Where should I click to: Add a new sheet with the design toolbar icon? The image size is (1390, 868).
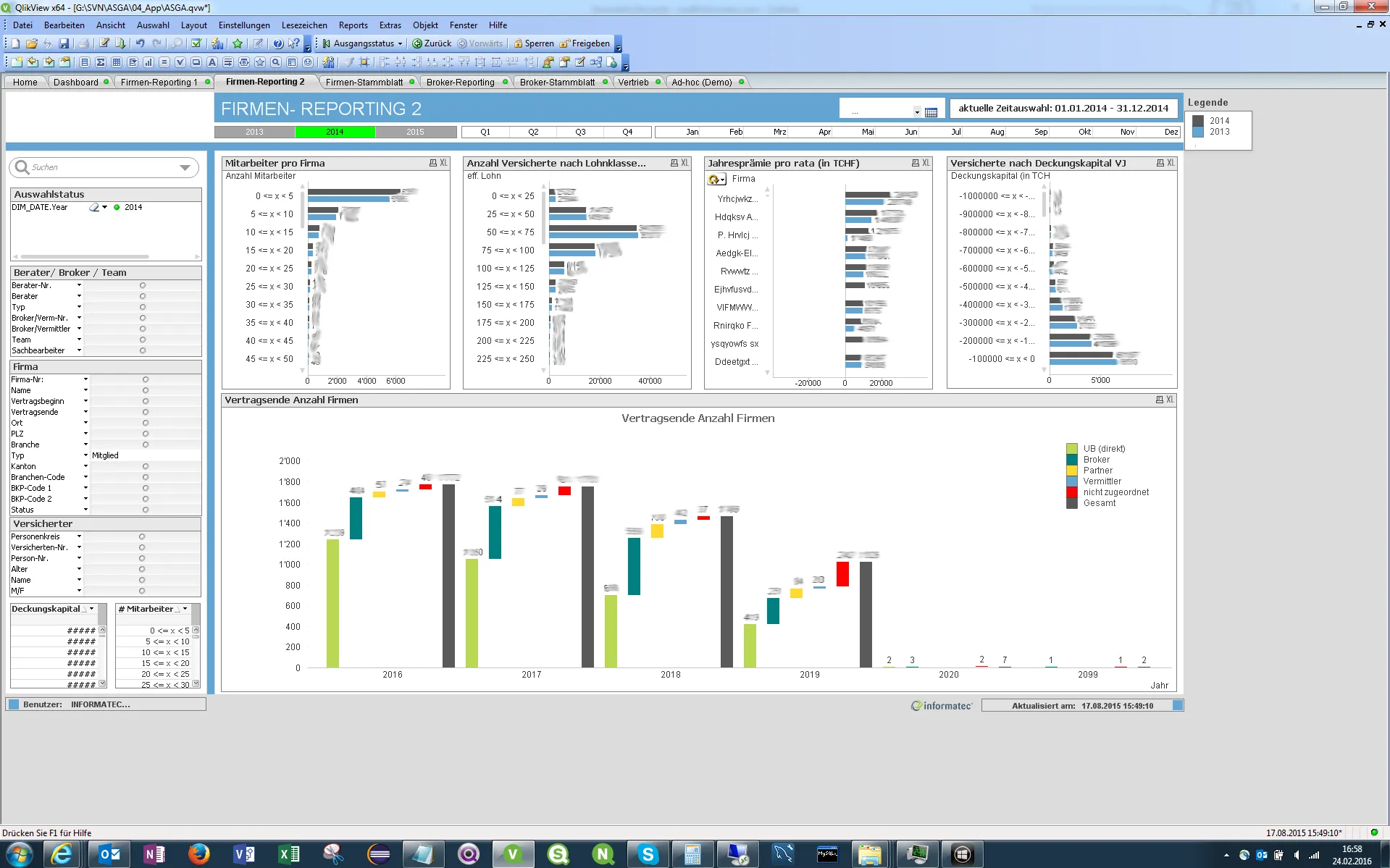[x=16, y=62]
